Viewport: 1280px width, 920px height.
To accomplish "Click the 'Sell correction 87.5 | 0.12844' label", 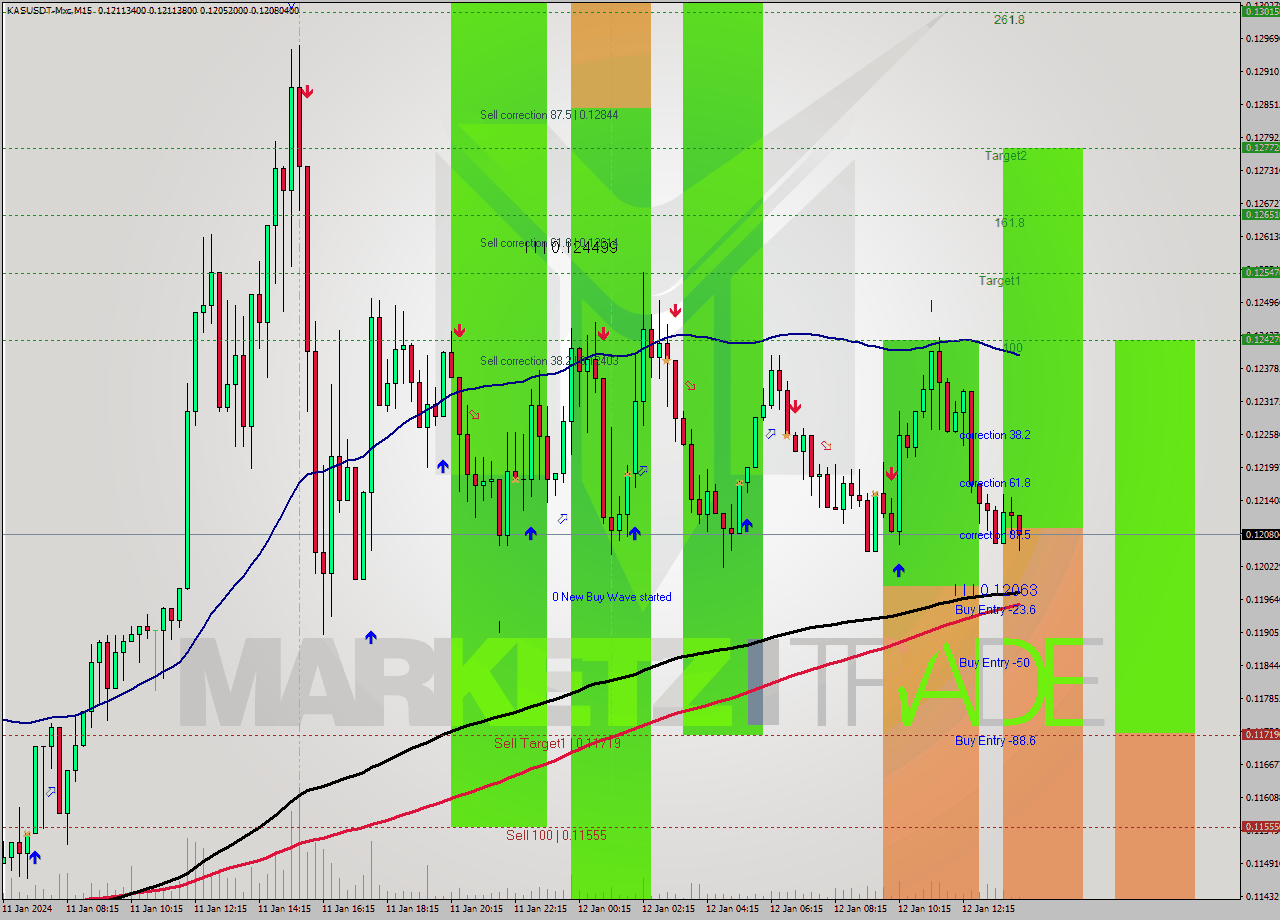I will click(549, 115).
